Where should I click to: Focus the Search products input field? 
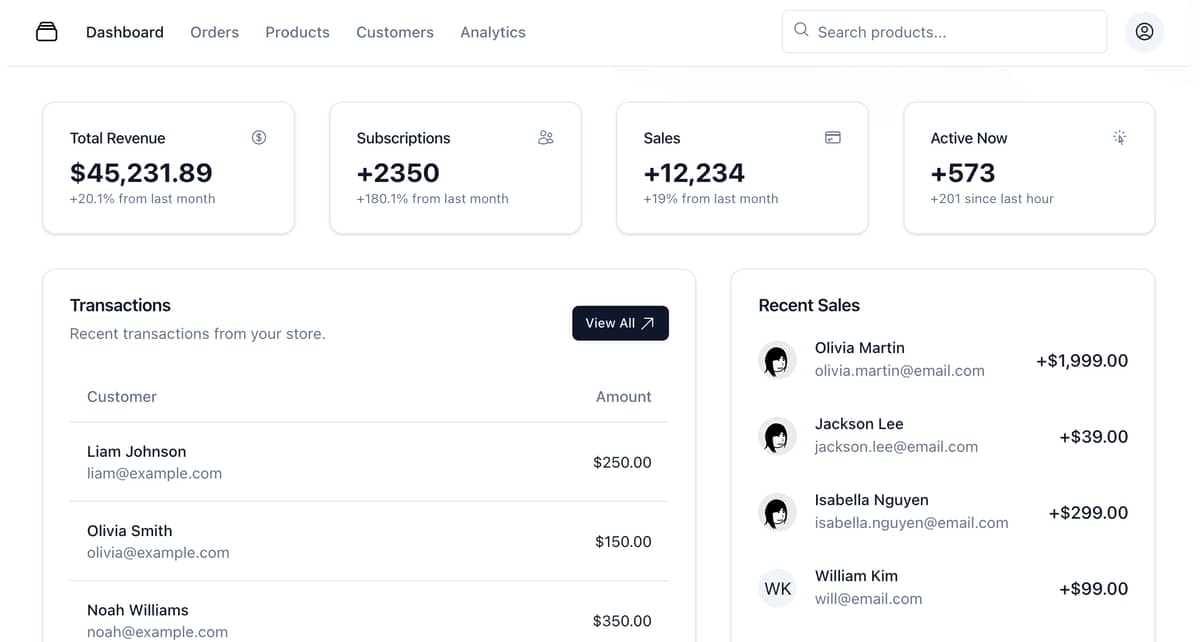(944, 32)
